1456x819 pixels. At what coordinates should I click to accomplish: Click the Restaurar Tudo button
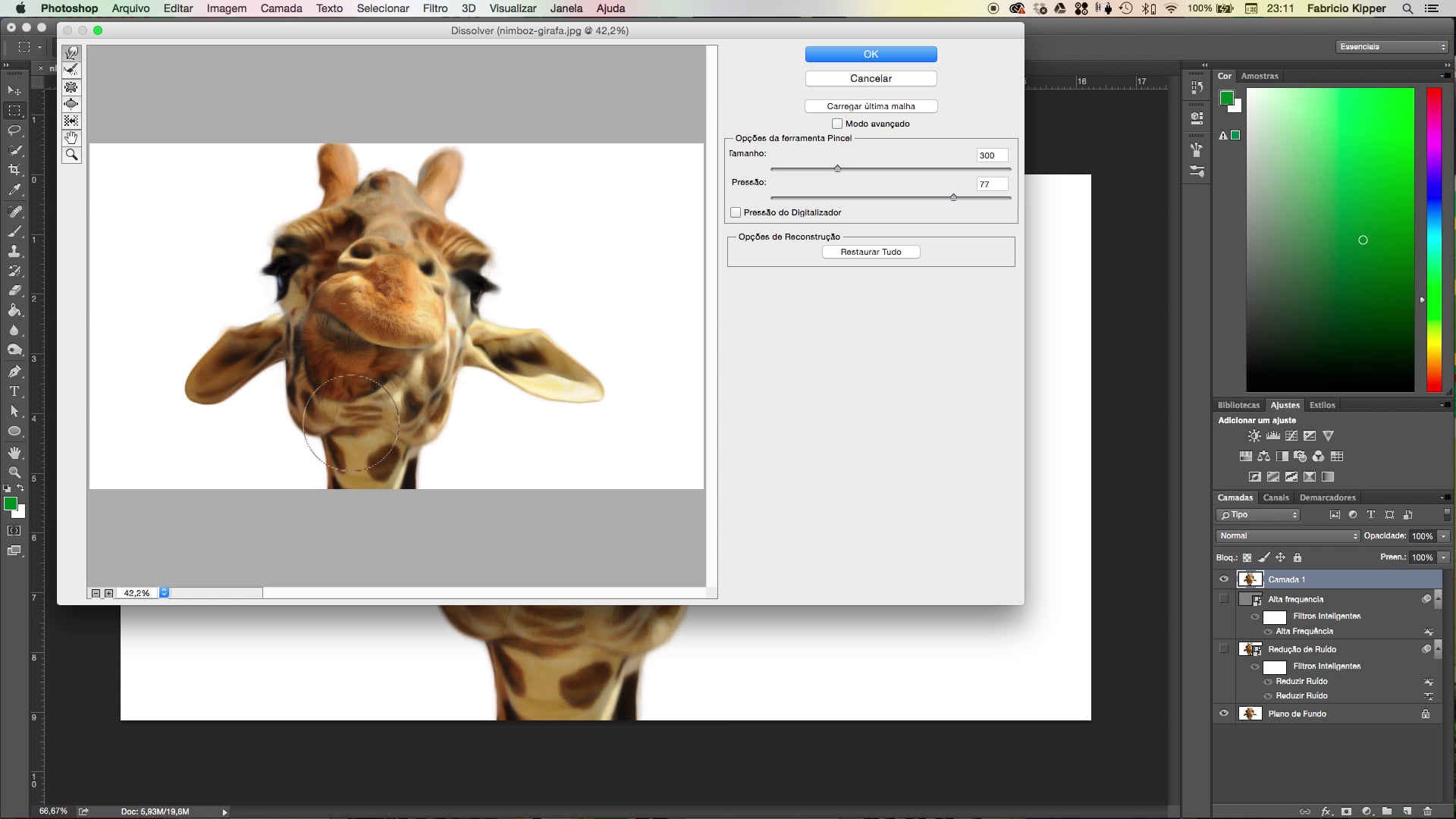pyautogui.click(x=871, y=252)
